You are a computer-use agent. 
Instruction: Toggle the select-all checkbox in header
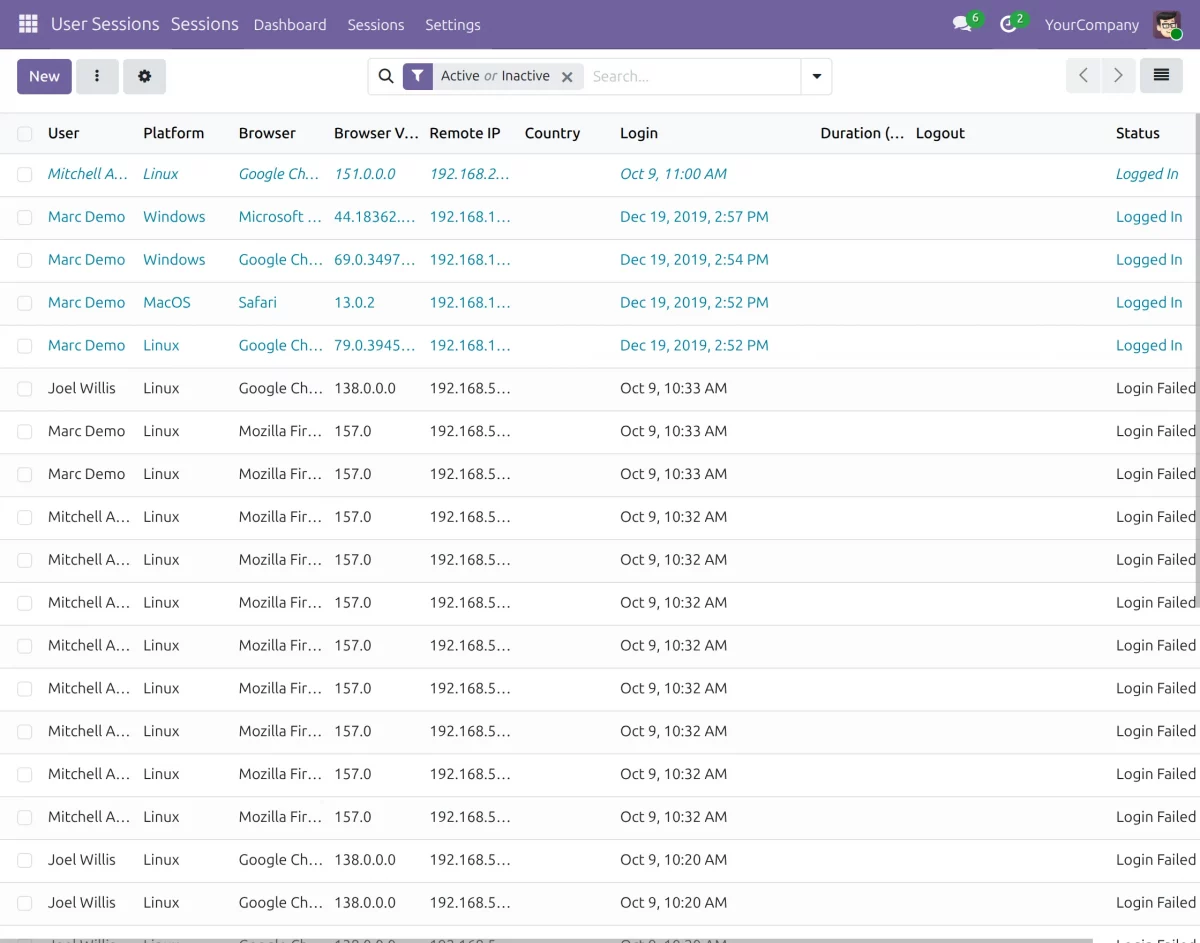pos(25,133)
